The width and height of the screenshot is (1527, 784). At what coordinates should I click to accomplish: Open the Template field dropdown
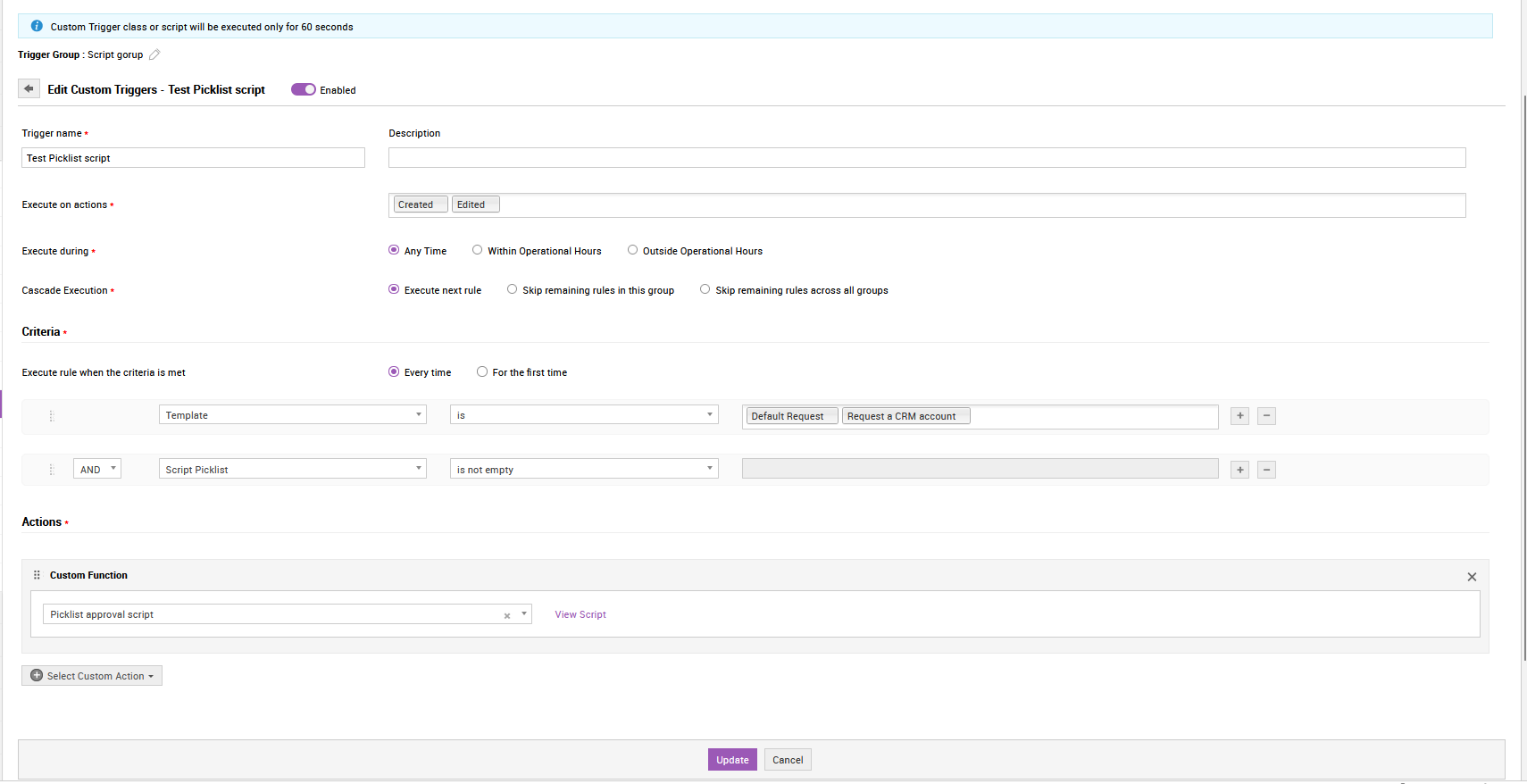[x=292, y=415]
